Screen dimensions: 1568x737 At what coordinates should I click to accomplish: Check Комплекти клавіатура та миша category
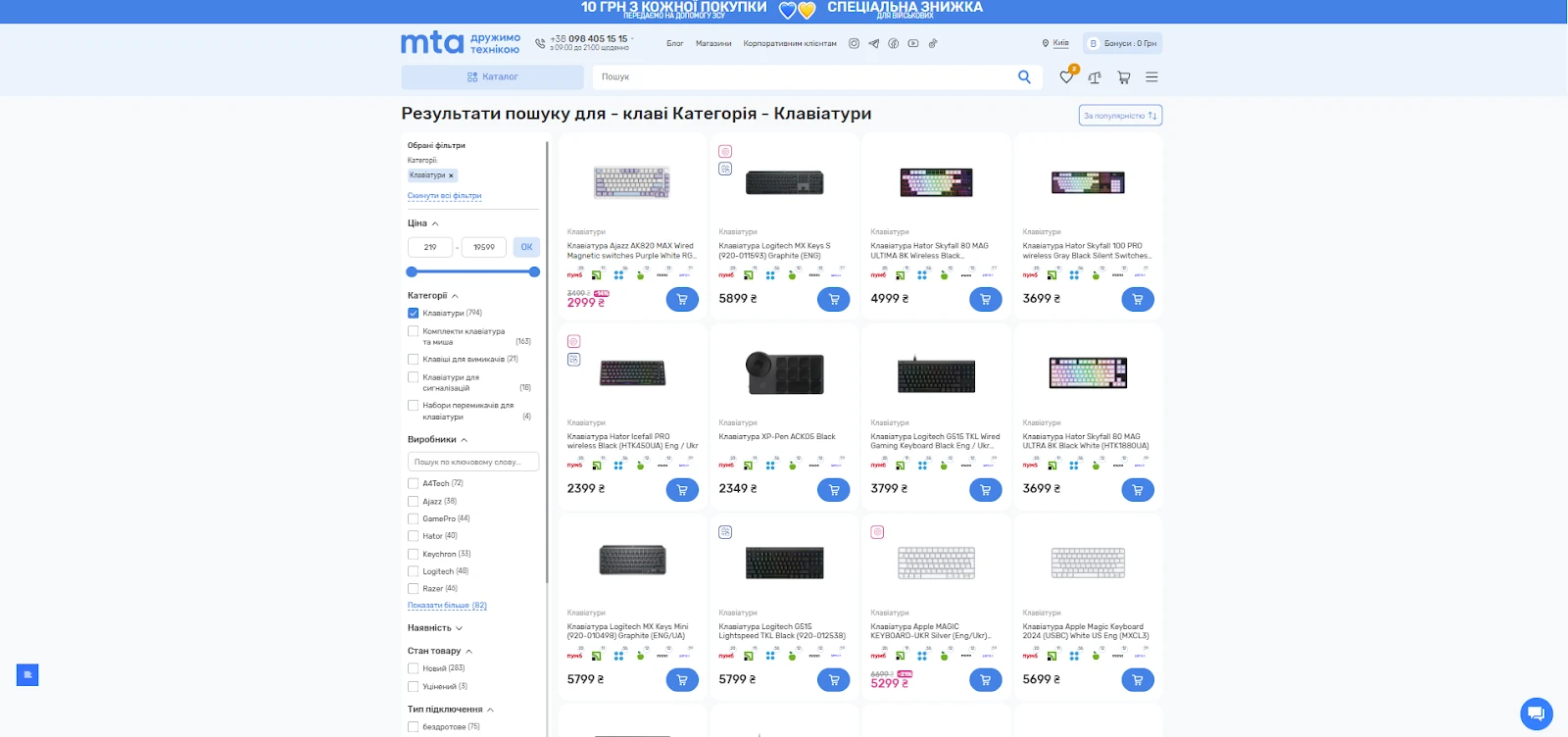(x=414, y=331)
